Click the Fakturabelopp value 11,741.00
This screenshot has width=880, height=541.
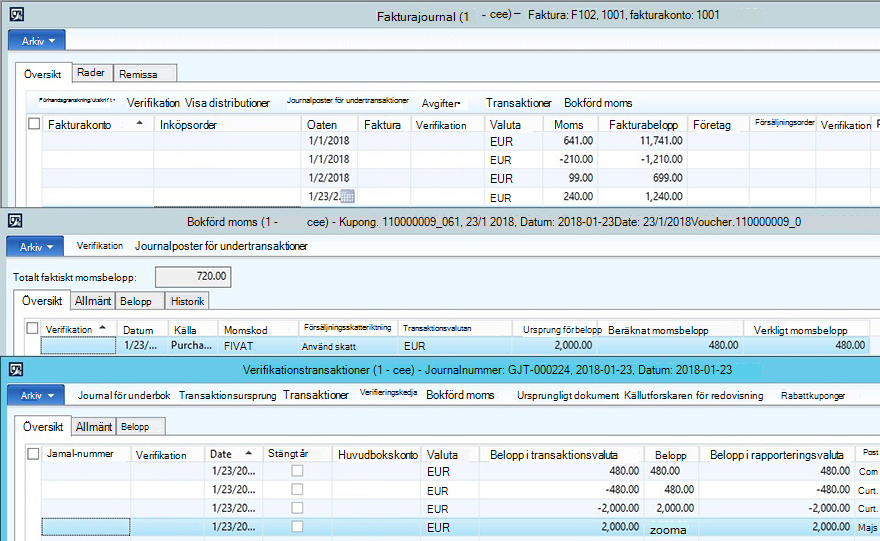[661, 140]
